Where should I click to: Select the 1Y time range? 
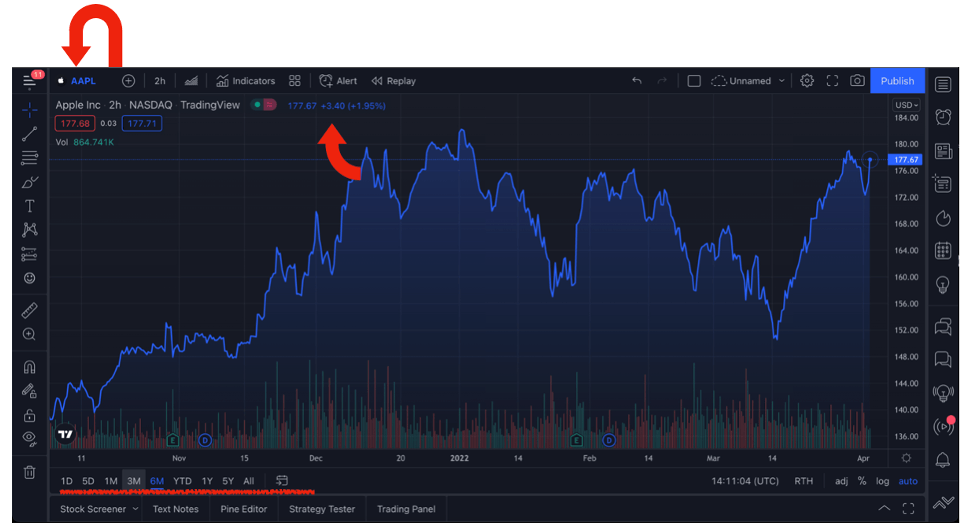(207, 481)
